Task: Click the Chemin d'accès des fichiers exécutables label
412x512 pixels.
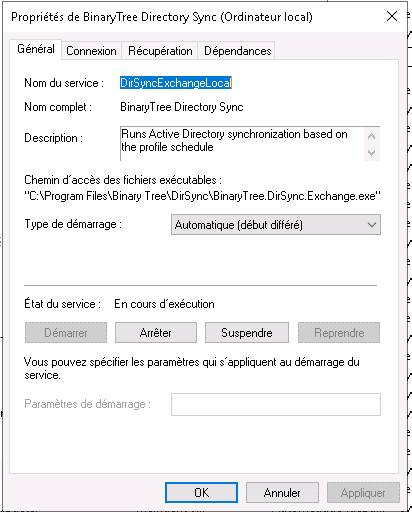Action: point(123,180)
